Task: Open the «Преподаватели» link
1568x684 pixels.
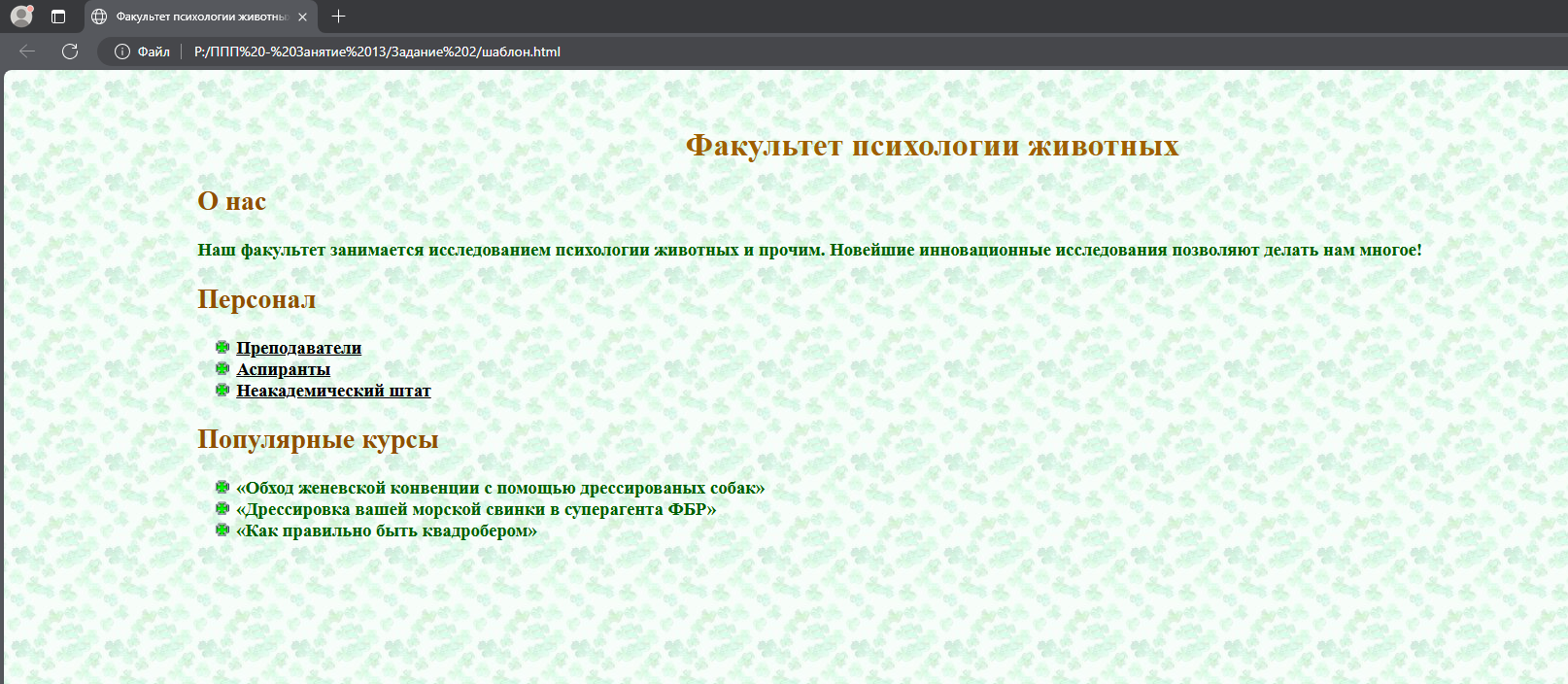Action: pos(298,348)
